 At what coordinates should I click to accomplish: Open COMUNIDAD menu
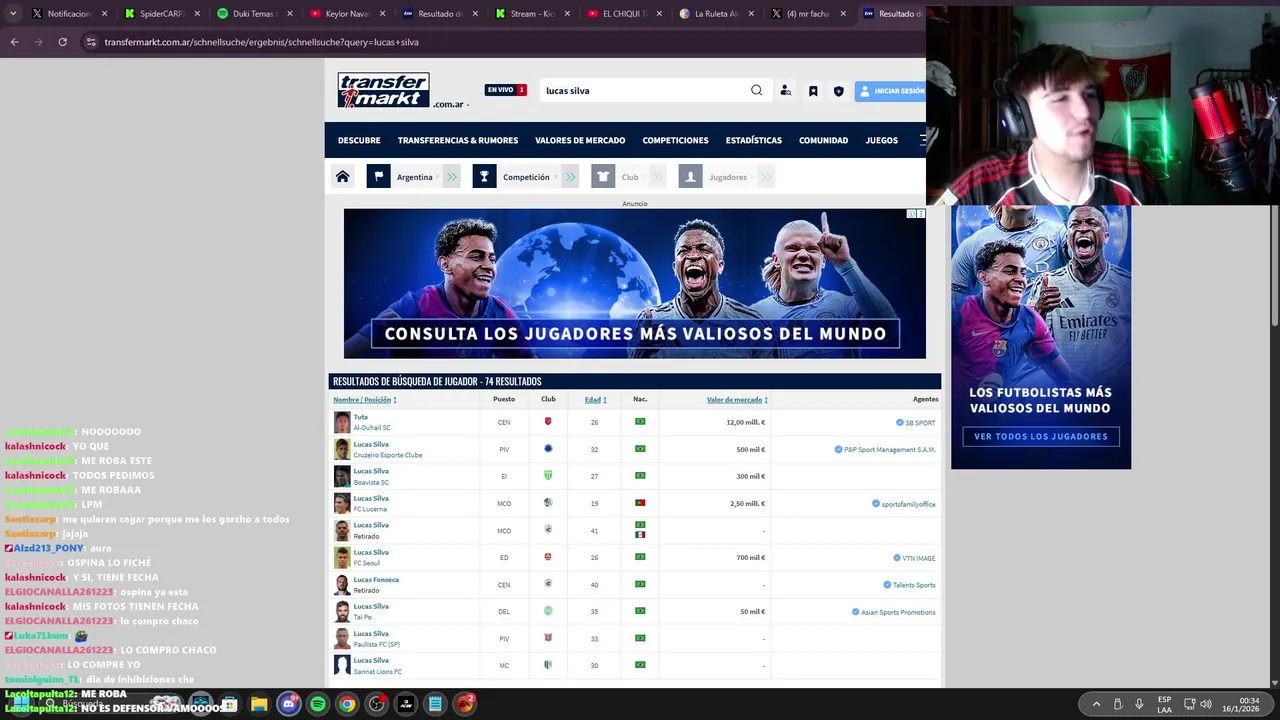[823, 140]
